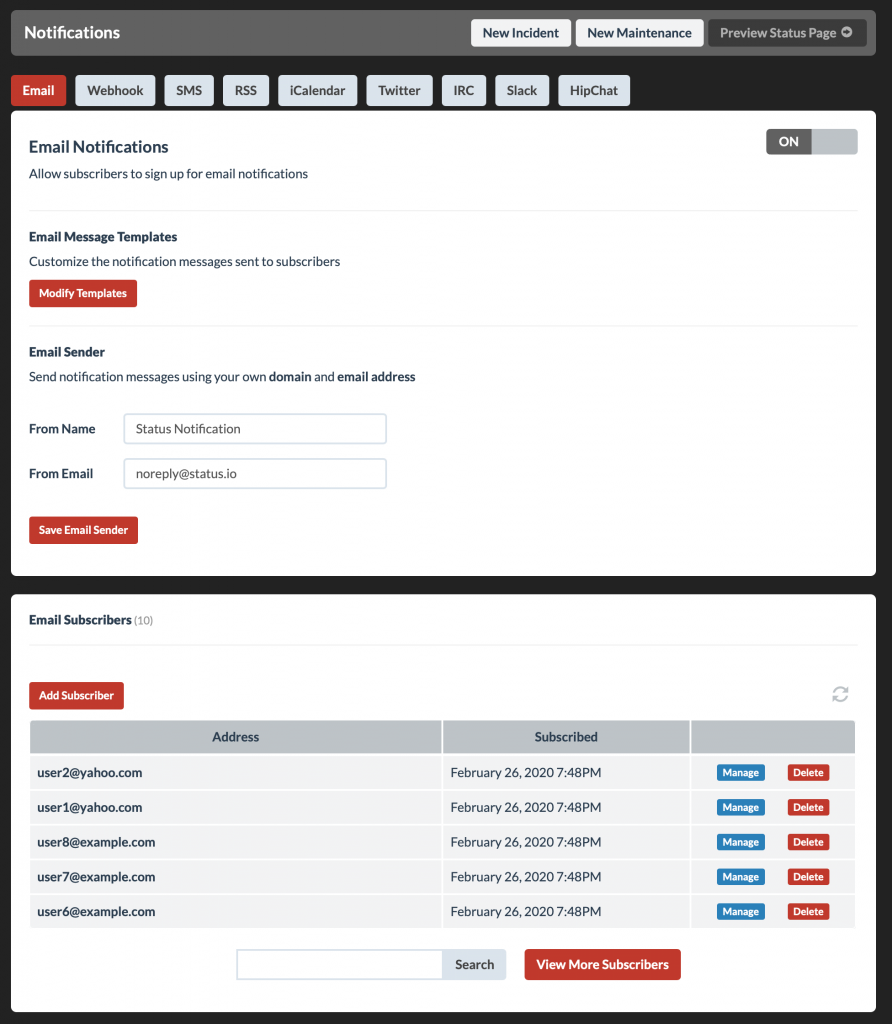Focus the From Name input field
This screenshot has height=1024, width=892.
coord(255,428)
